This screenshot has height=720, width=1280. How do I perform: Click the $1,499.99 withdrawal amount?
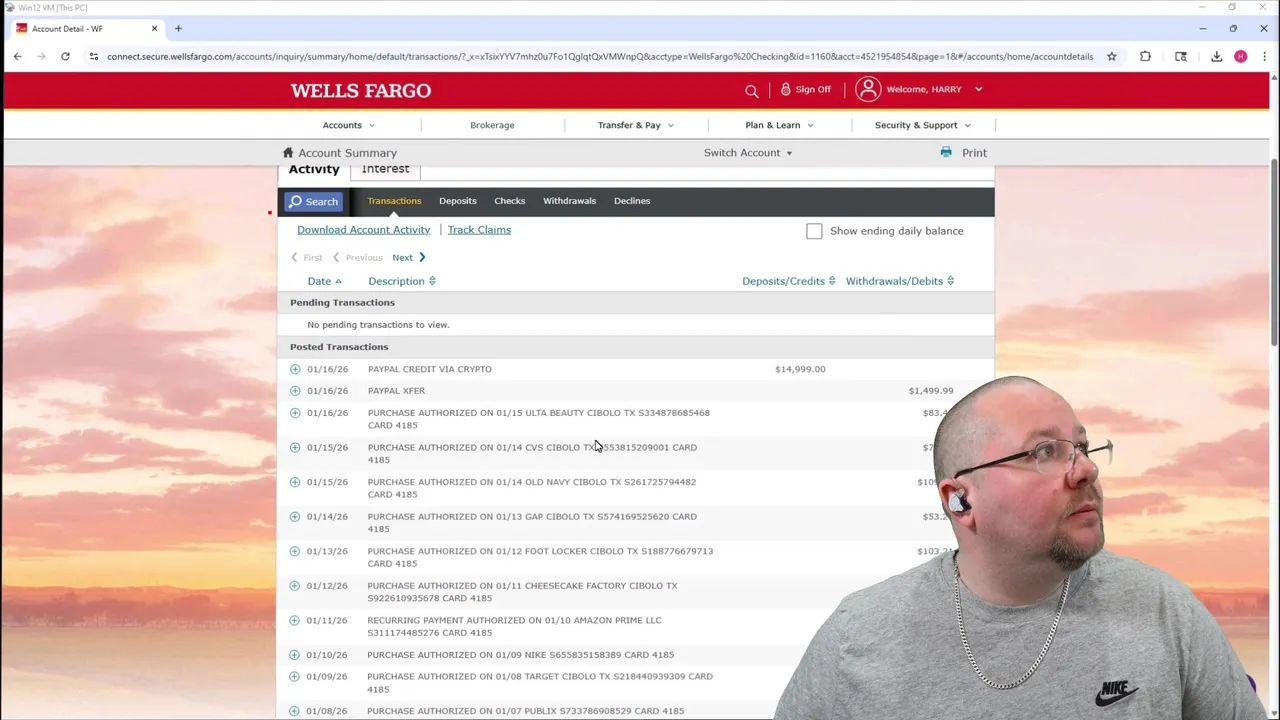(x=931, y=391)
